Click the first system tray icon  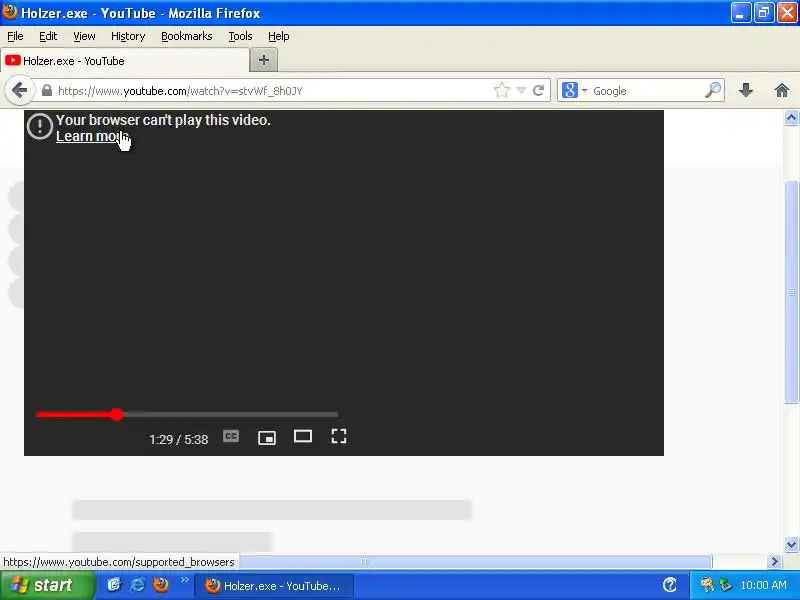(x=707, y=585)
